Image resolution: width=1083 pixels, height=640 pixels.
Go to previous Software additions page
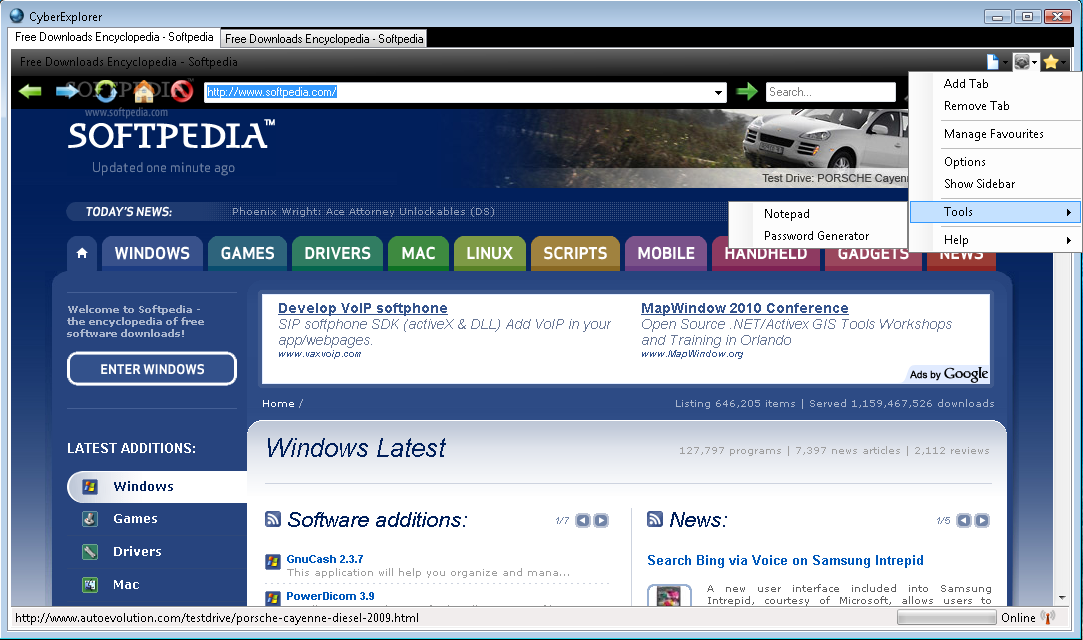[x=583, y=521]
